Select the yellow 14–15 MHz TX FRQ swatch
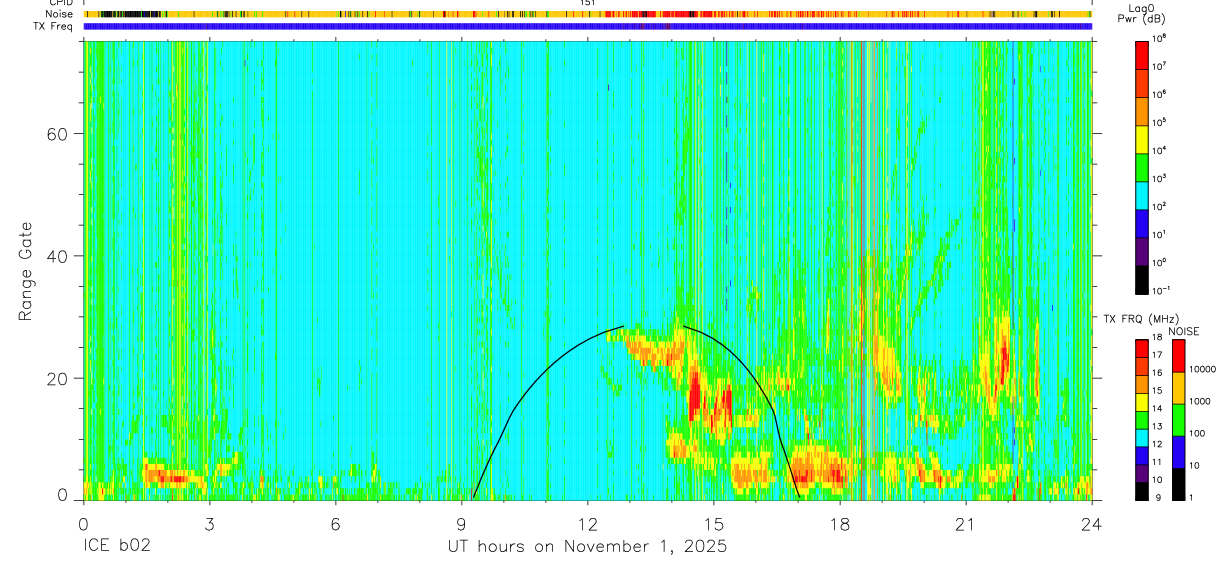This screenshot has height=567, width=1228. (1142, 402)
